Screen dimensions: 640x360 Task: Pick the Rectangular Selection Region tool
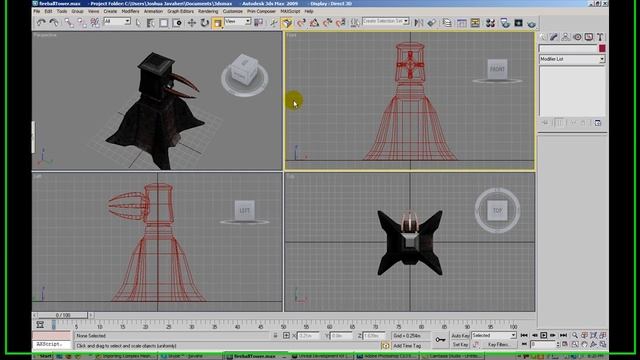(x=164, y=23)
